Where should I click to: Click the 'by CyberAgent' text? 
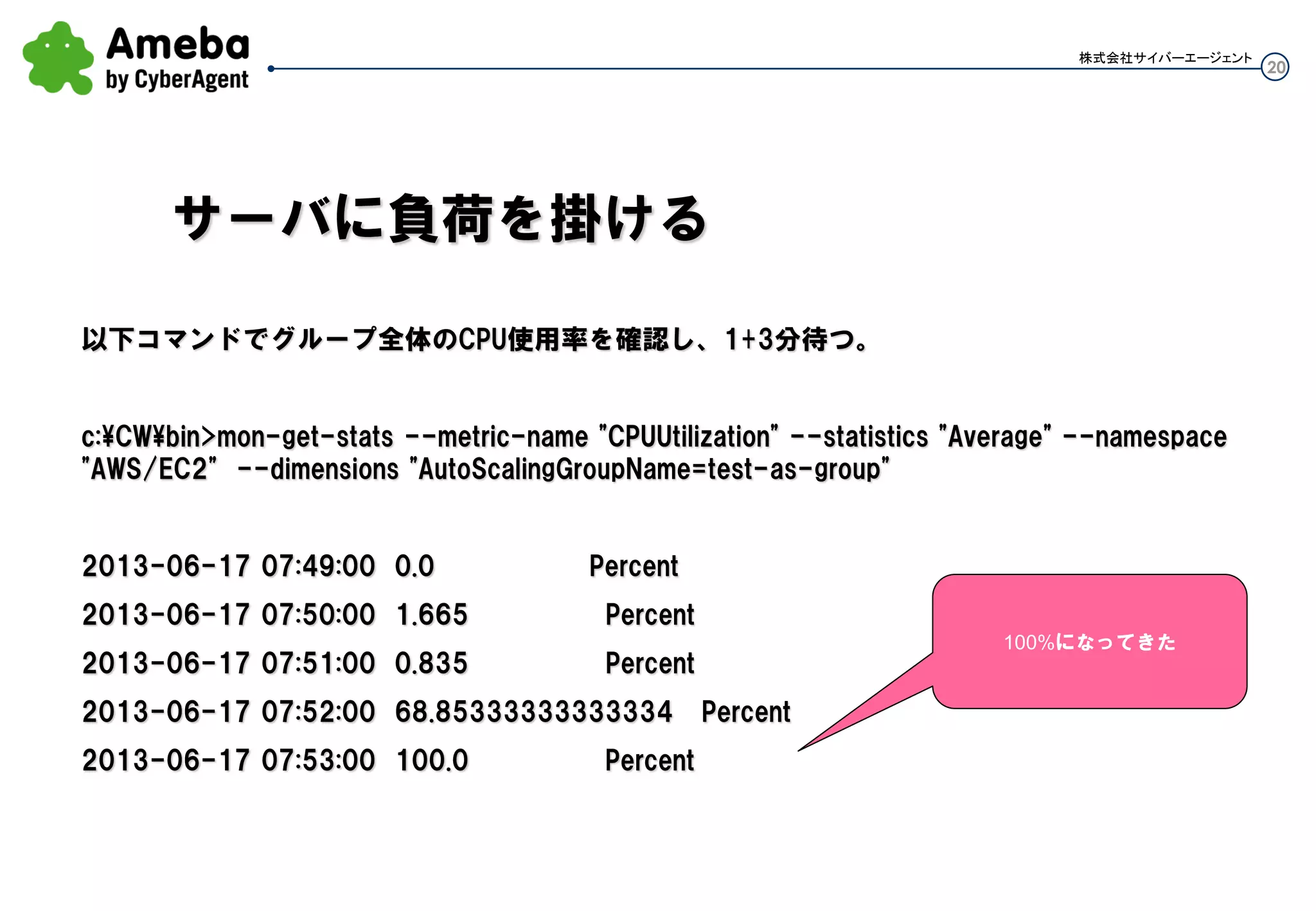click(x=177, y=80)
